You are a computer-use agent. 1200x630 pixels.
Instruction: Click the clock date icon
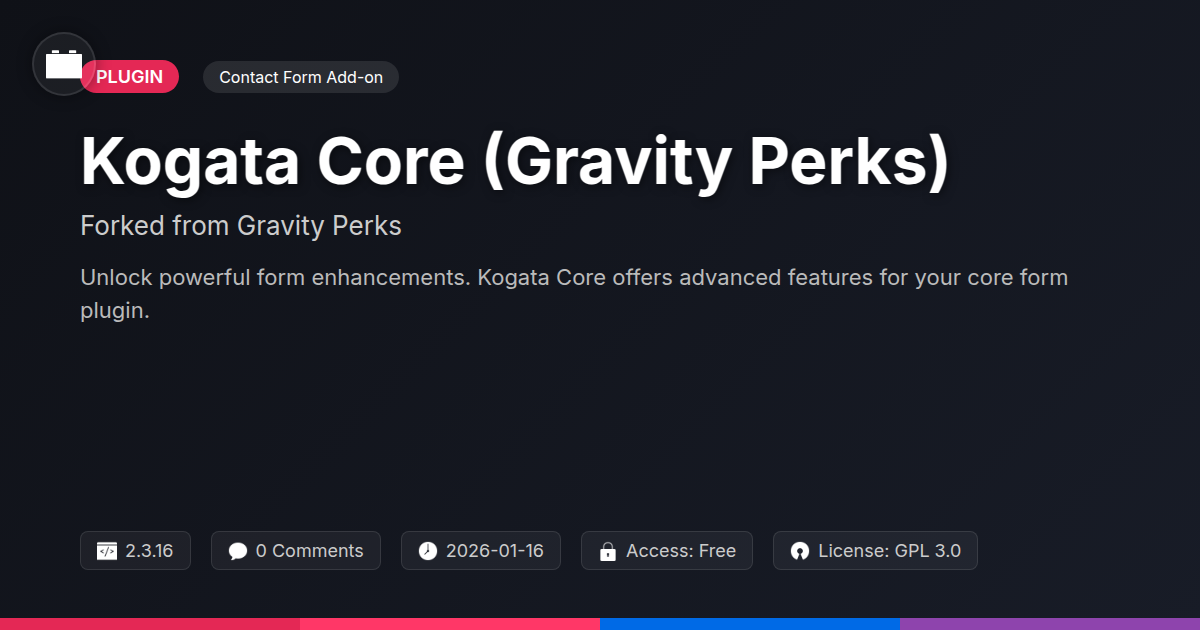[x=428, y=551]
